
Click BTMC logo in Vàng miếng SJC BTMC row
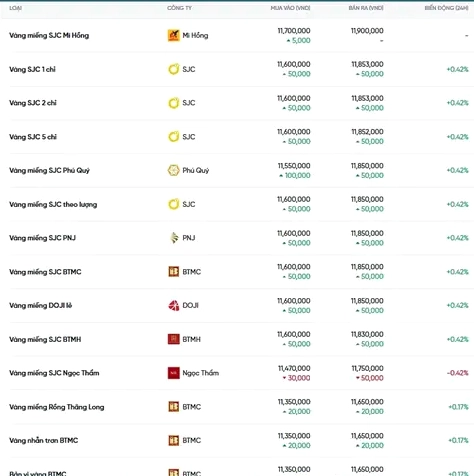point(173,272)
